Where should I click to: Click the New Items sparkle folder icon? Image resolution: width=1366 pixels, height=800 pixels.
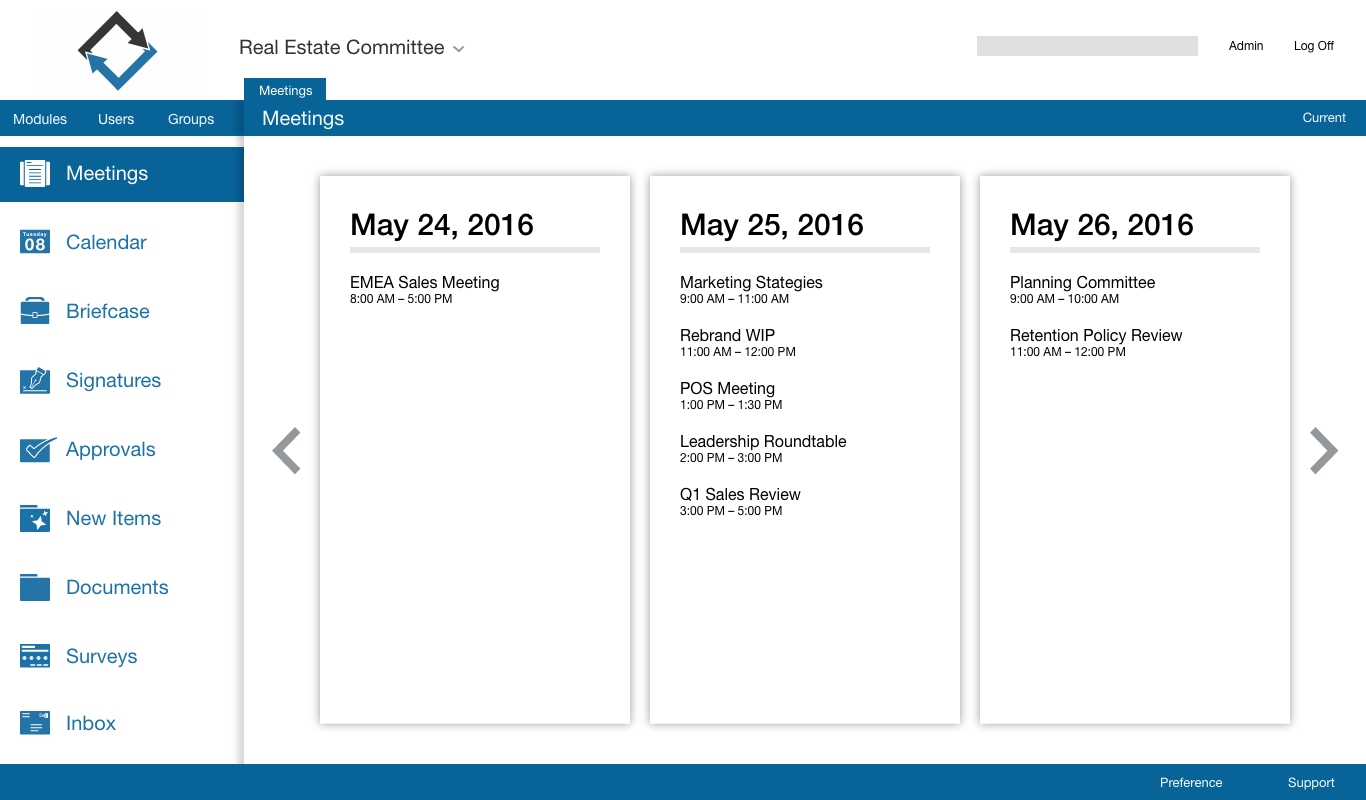point(35,518)
